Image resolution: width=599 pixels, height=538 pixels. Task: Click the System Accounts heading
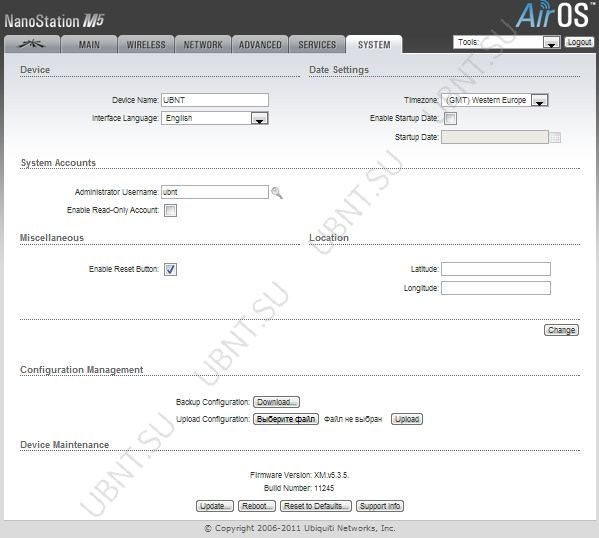58,163
